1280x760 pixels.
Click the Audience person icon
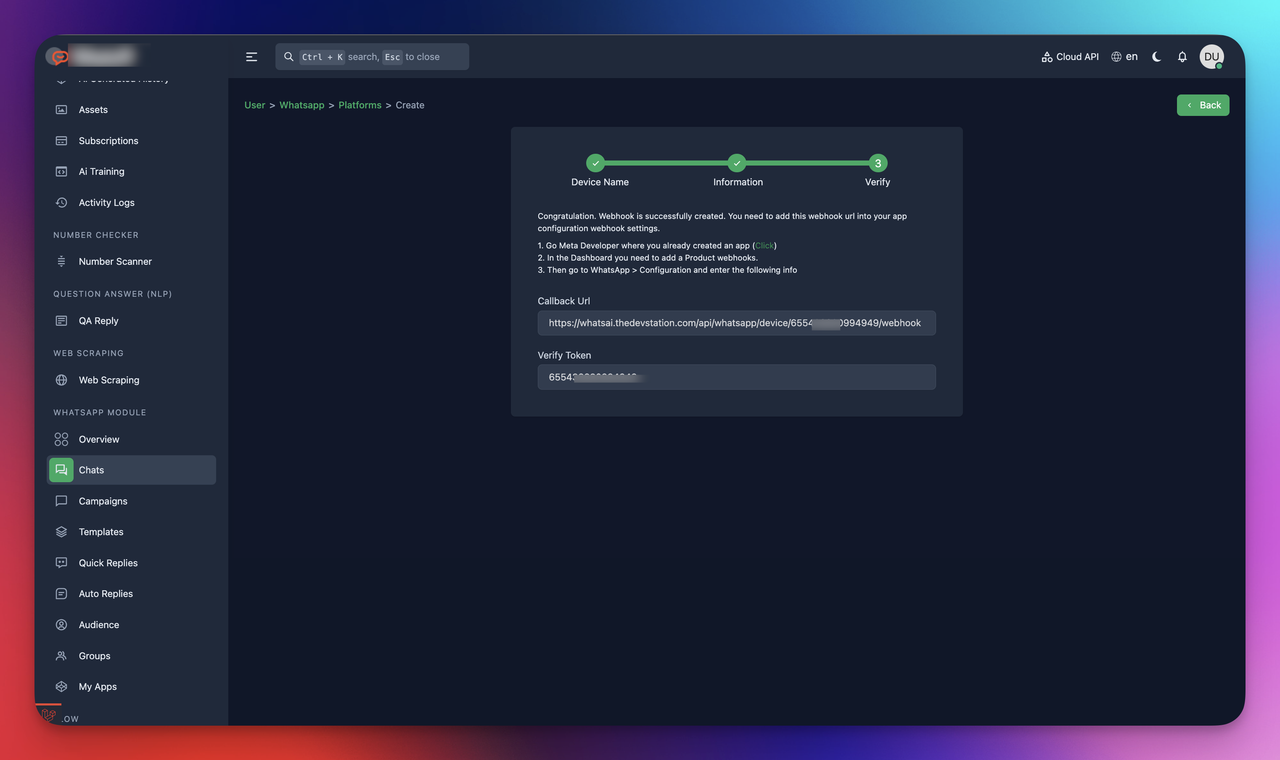coord(61,625)
